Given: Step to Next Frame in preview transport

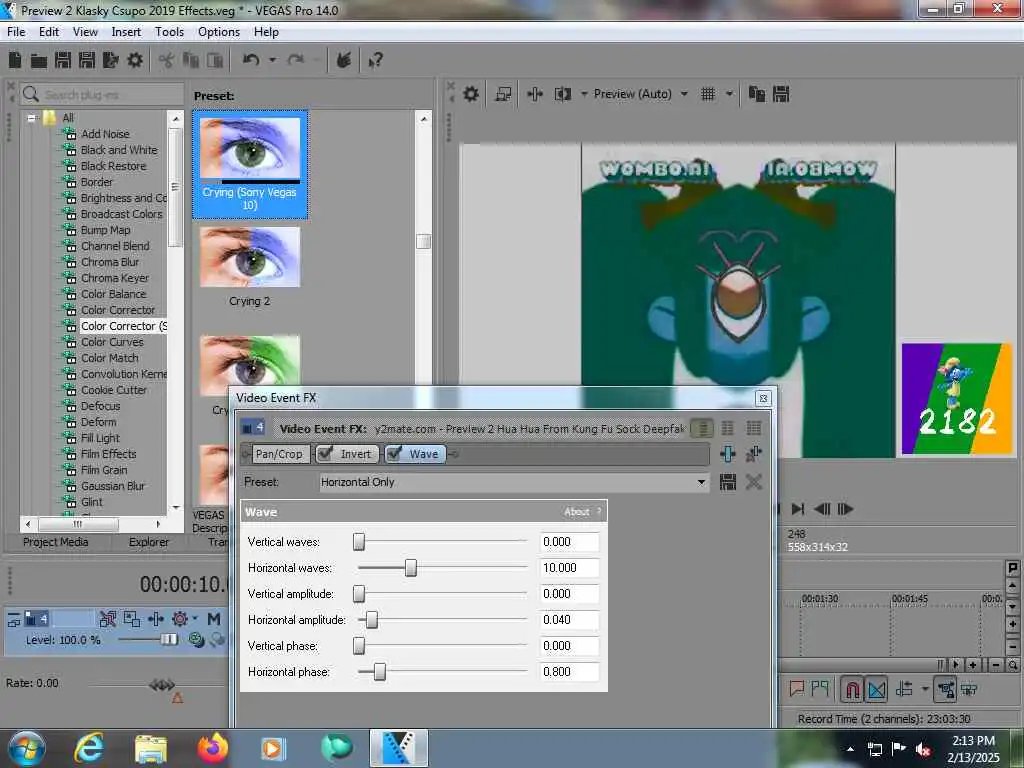Looking at the screenshot, I should (845, 509).
